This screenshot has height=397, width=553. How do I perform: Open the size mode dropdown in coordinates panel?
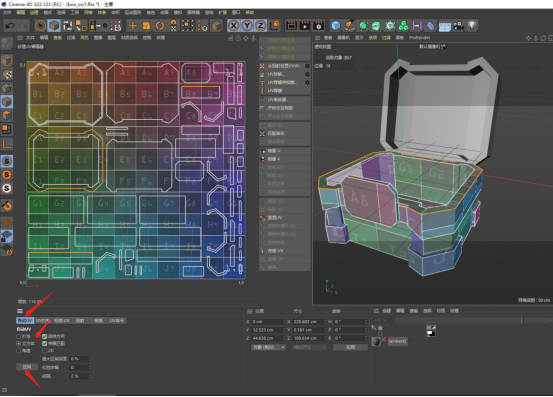[310, 347]
